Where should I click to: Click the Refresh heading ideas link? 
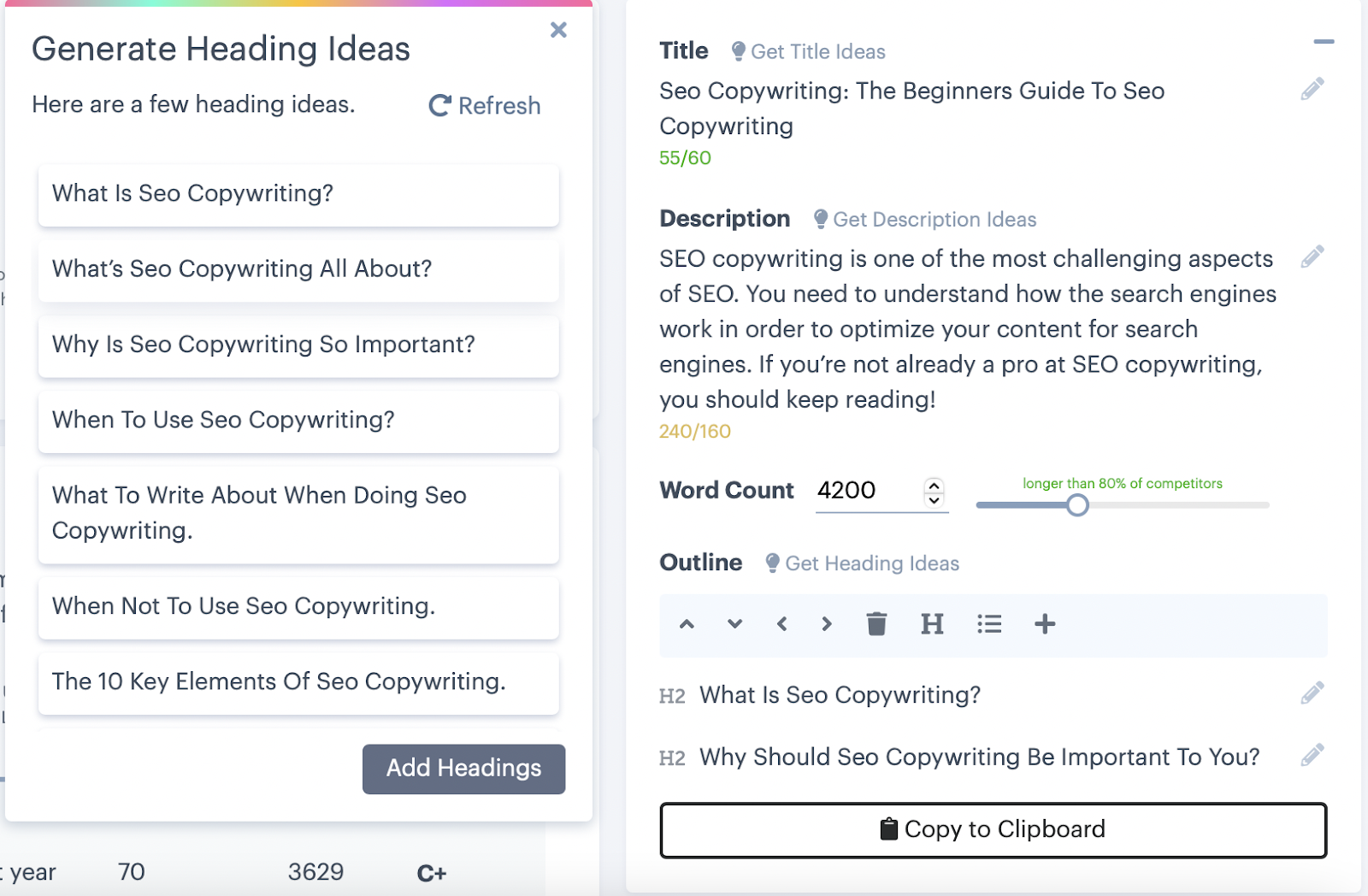coord(485,106)
